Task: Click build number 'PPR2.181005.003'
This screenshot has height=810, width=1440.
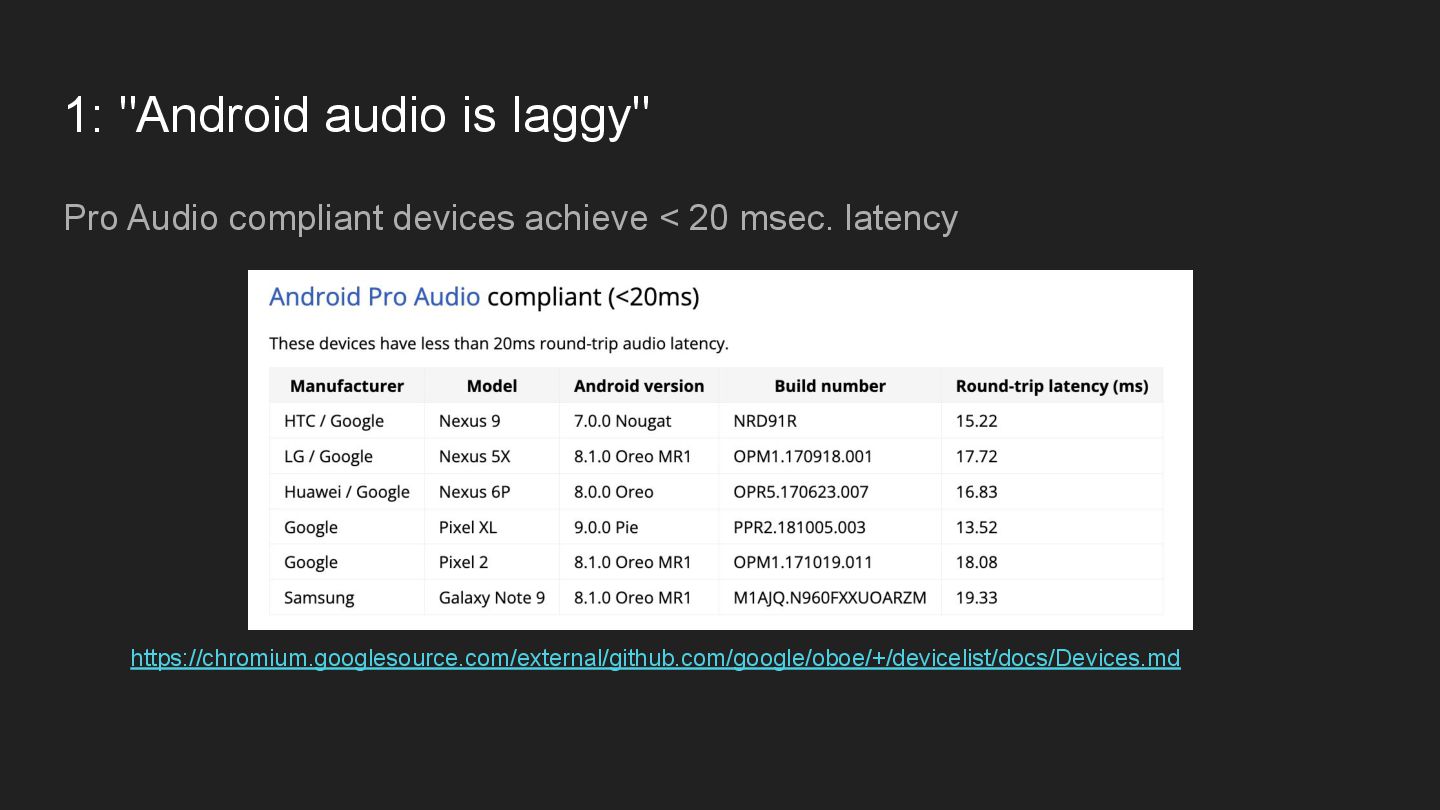Action: pos(800,527)
